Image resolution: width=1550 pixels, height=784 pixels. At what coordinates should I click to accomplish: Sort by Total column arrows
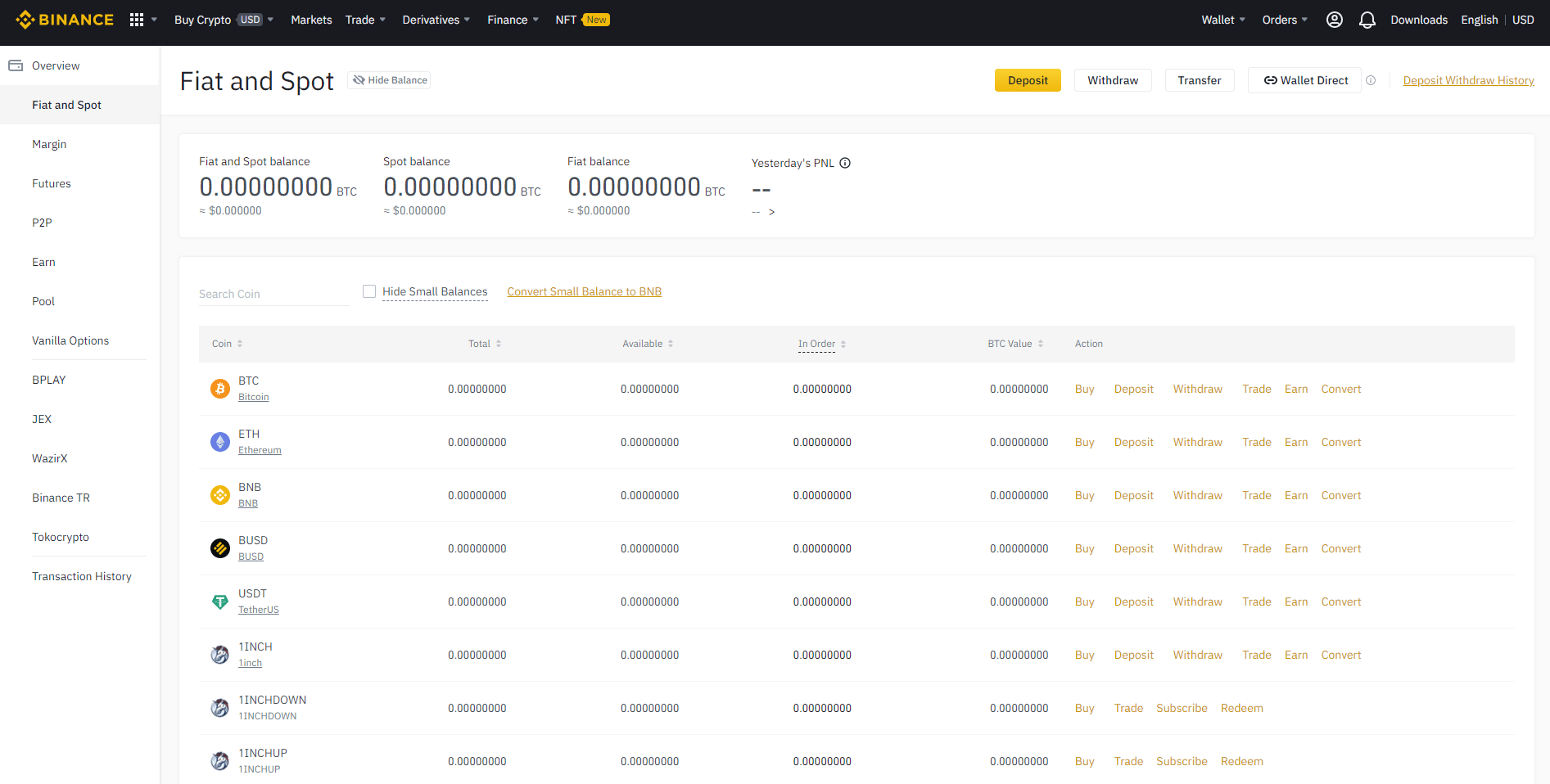coord(499,344)
